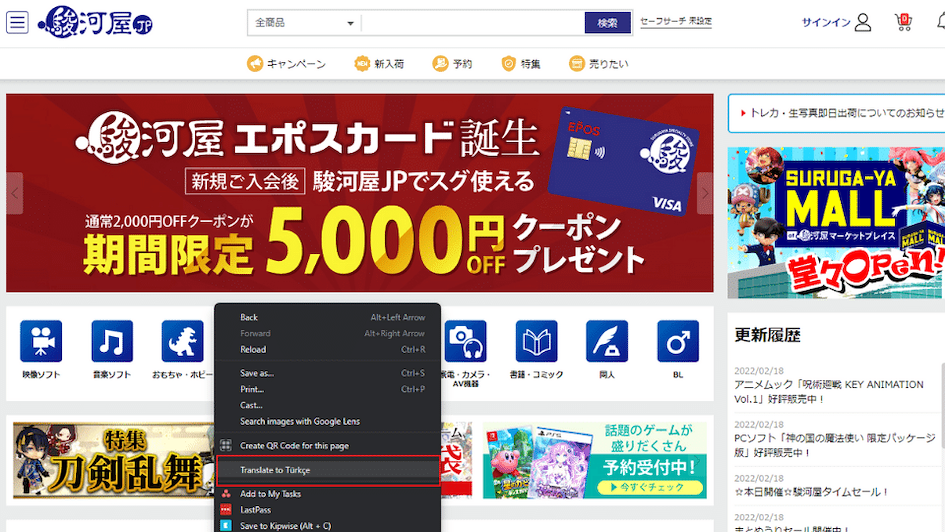
Task: Open the 話題のゲーム 予約受付中 banner
Action: 595,460
